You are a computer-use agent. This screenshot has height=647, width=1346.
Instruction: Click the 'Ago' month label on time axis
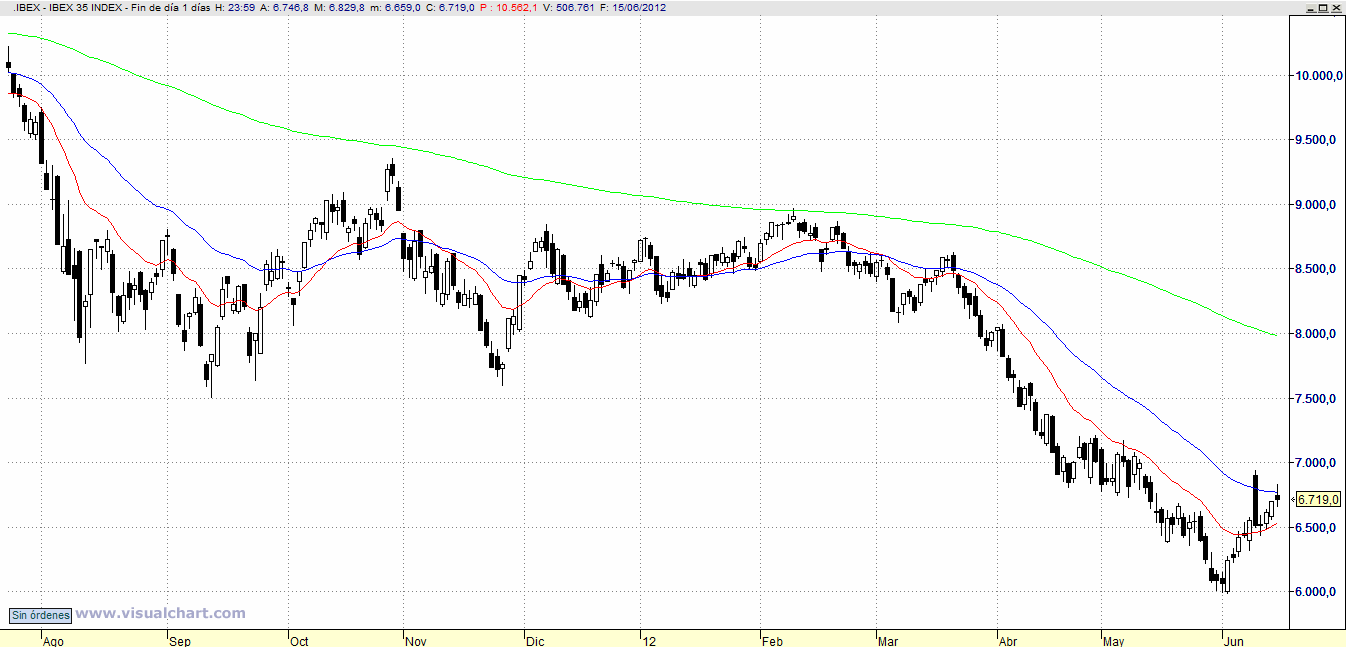coord(53,641)
